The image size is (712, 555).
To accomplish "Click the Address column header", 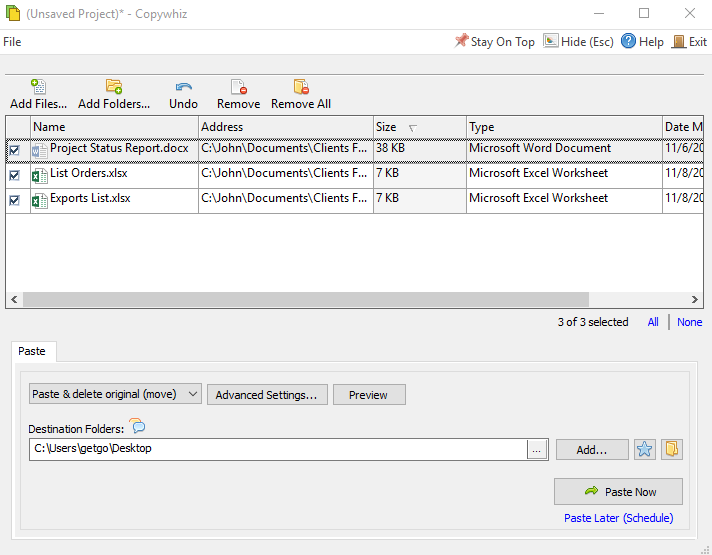I will [x=286, y=127].
